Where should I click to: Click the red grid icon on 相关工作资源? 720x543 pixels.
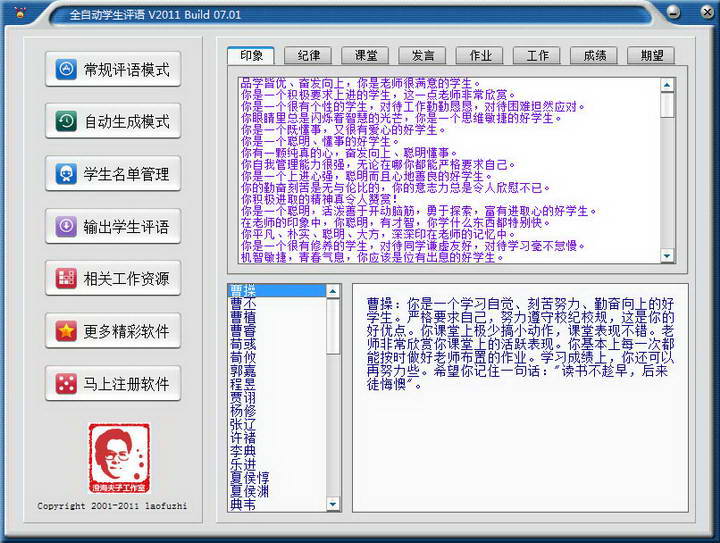click(66, 279)
